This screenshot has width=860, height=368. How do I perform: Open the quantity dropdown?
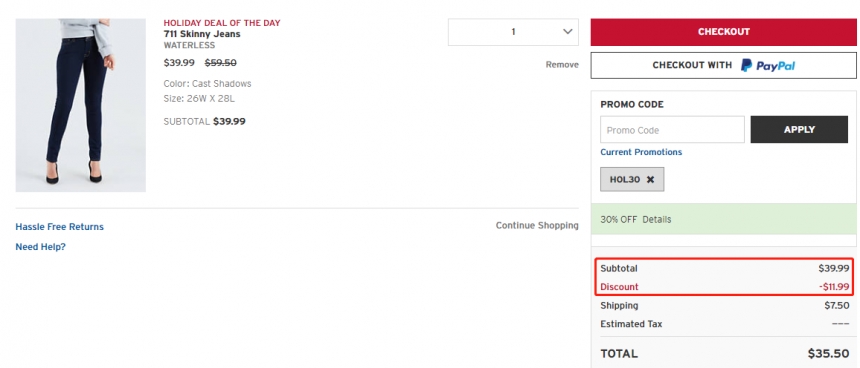coord(513,32)
